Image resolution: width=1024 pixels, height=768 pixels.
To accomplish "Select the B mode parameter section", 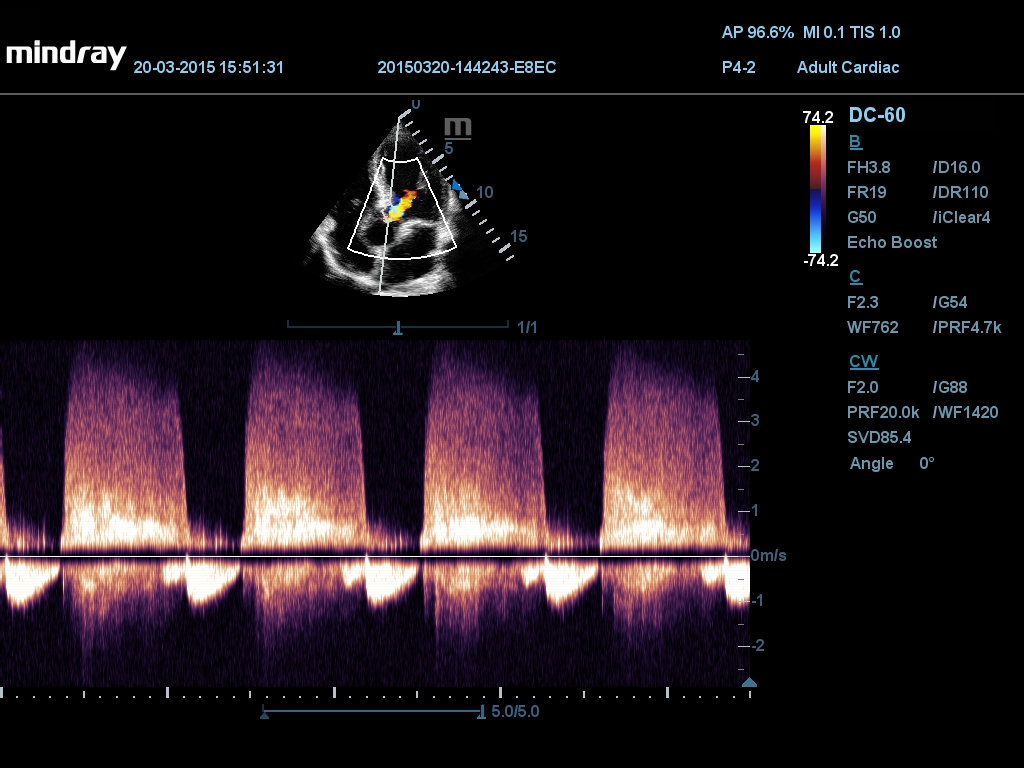I will (x=853, y=141).
